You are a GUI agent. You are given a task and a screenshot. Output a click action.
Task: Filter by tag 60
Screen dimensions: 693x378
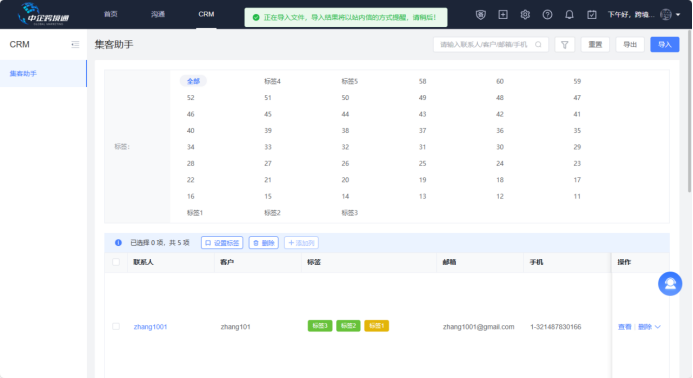pyautogui.click(x=500, y=81)
